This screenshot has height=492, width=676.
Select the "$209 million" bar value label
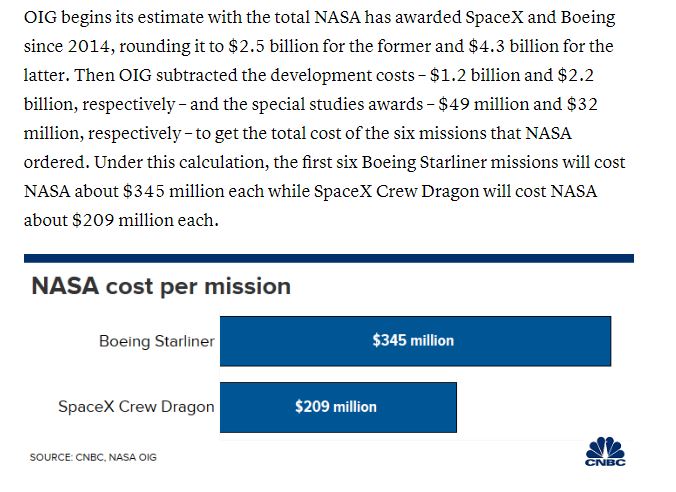click(x=336, y=407)
